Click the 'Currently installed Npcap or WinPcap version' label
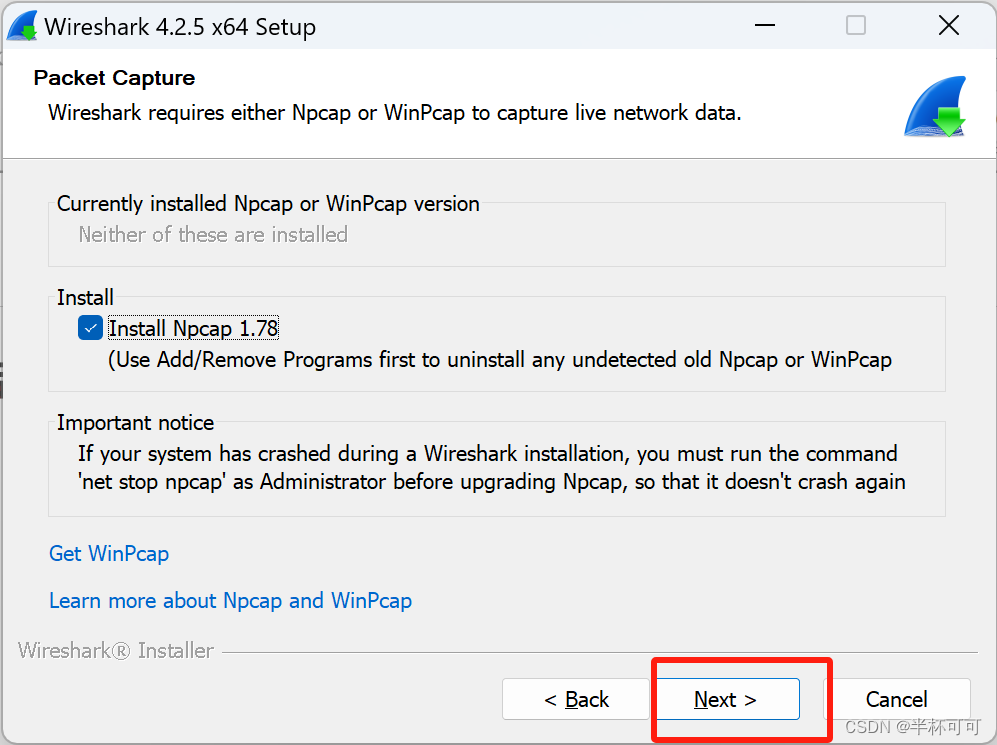The image size is (997, 745). (268, 204)
